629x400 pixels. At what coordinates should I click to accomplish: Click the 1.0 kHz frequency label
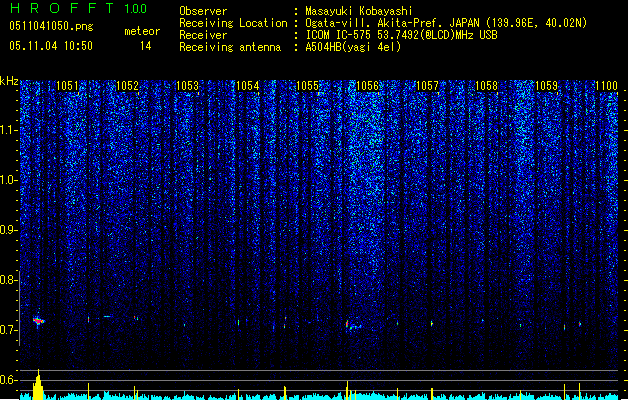[x=8, y=180]
